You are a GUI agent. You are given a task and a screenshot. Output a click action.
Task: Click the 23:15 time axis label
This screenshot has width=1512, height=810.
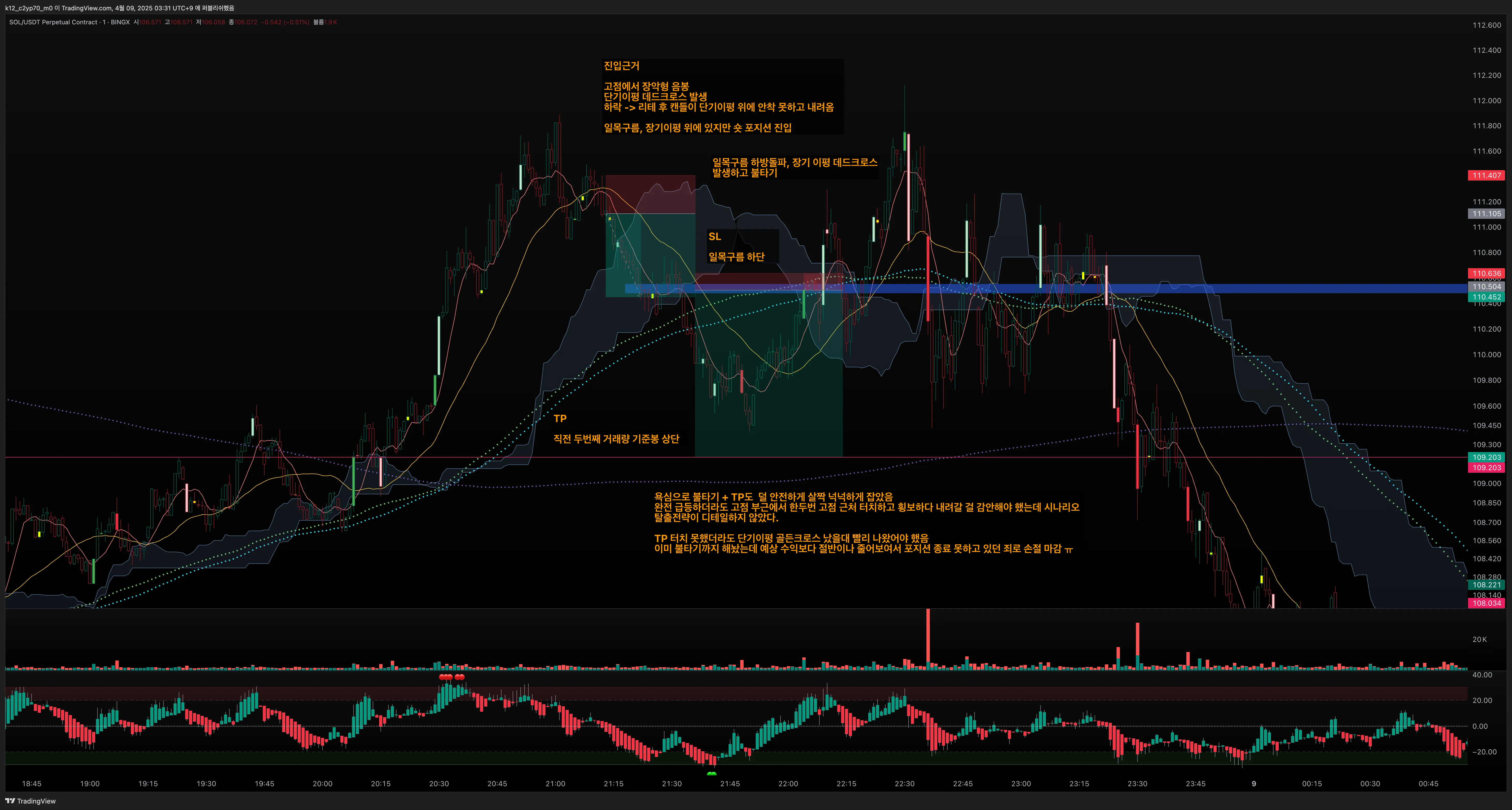pos(1079,784)
